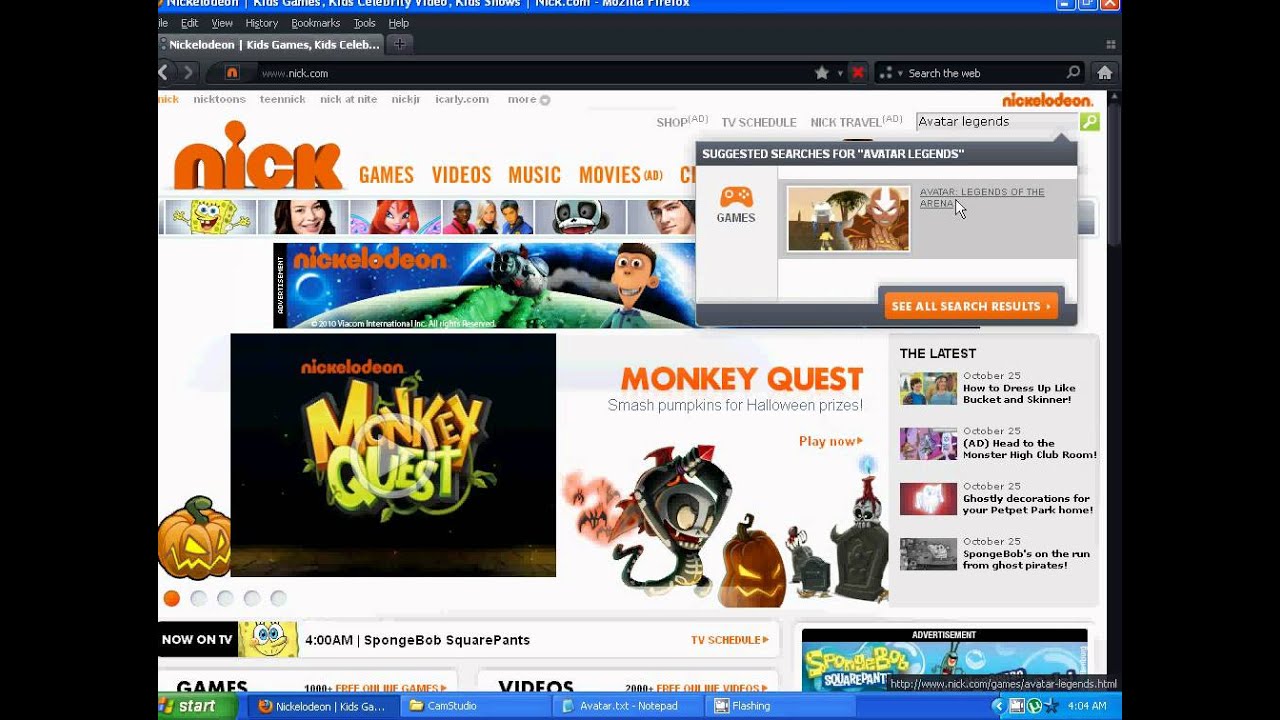Open the View menu
This screenshot has width=1280, height=720.
[222, 23]
